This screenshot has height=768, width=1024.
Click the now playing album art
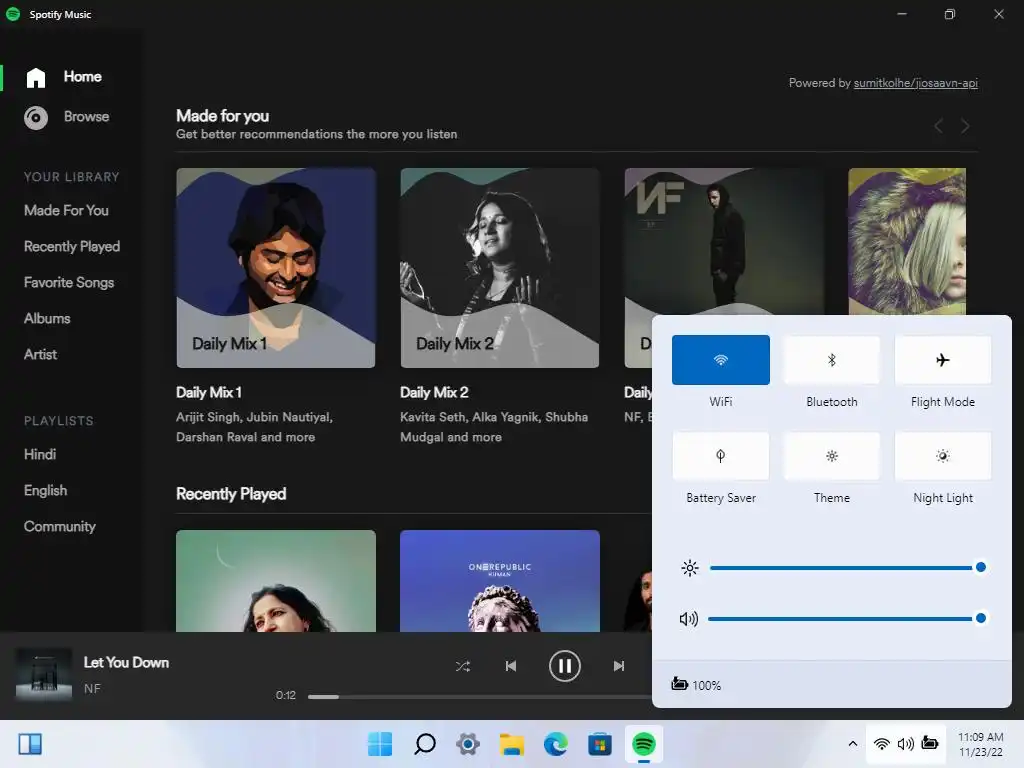(x=44, y=675)
